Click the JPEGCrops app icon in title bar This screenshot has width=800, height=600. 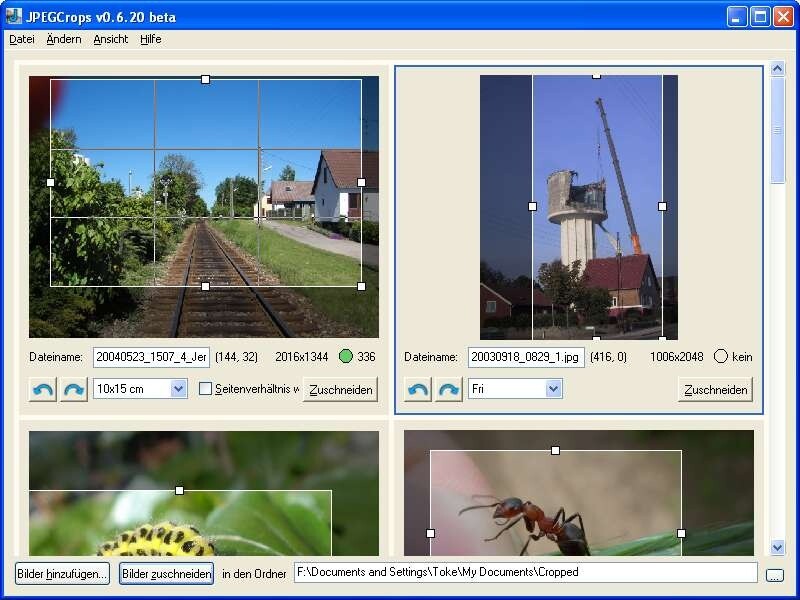[x=14, y=16]
